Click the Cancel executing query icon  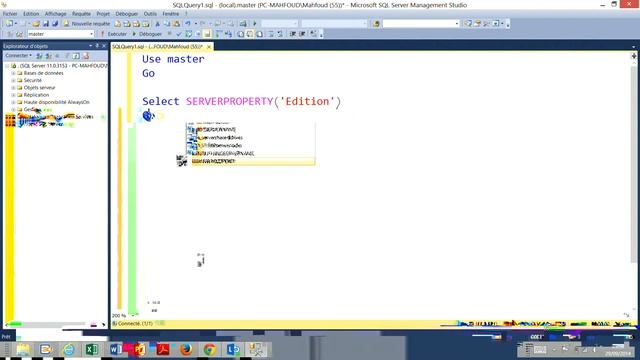coord(169,34)
